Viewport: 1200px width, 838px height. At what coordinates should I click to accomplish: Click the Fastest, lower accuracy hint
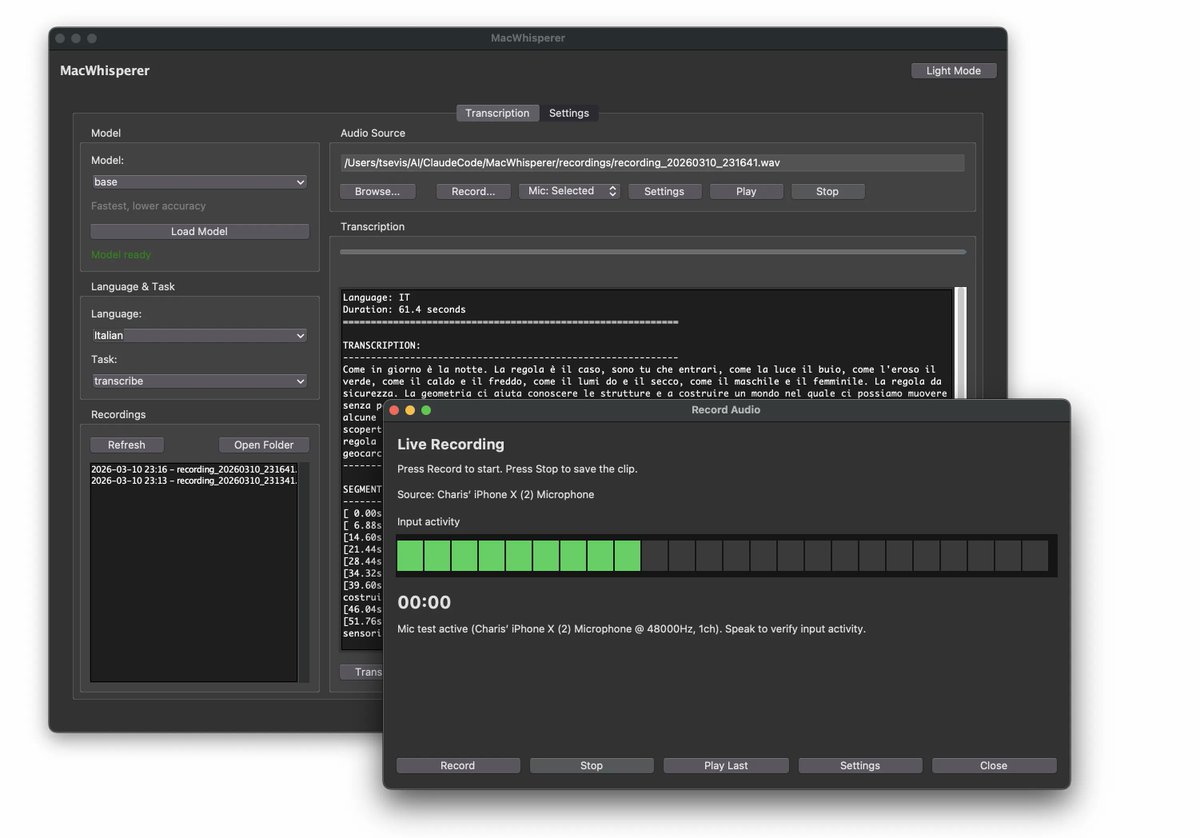pos(148,206)
